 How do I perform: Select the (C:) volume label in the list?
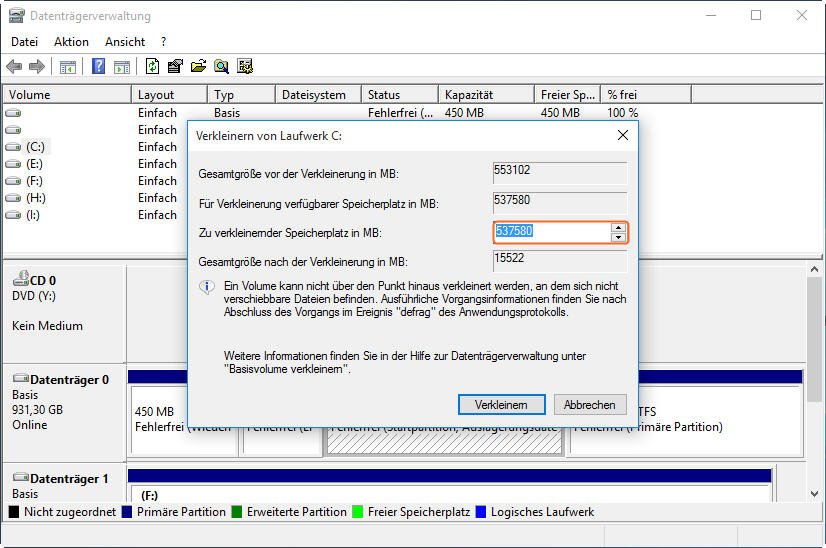click(36, 147)
